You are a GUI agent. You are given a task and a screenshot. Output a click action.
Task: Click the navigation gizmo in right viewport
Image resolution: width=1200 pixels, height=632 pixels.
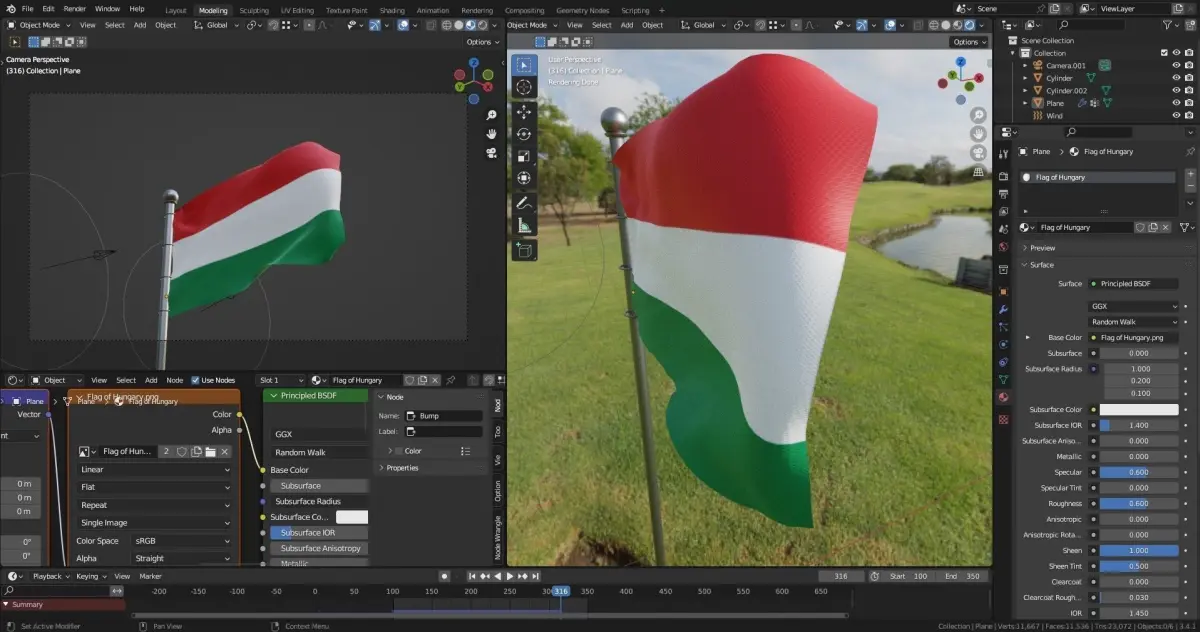[961, 81]
